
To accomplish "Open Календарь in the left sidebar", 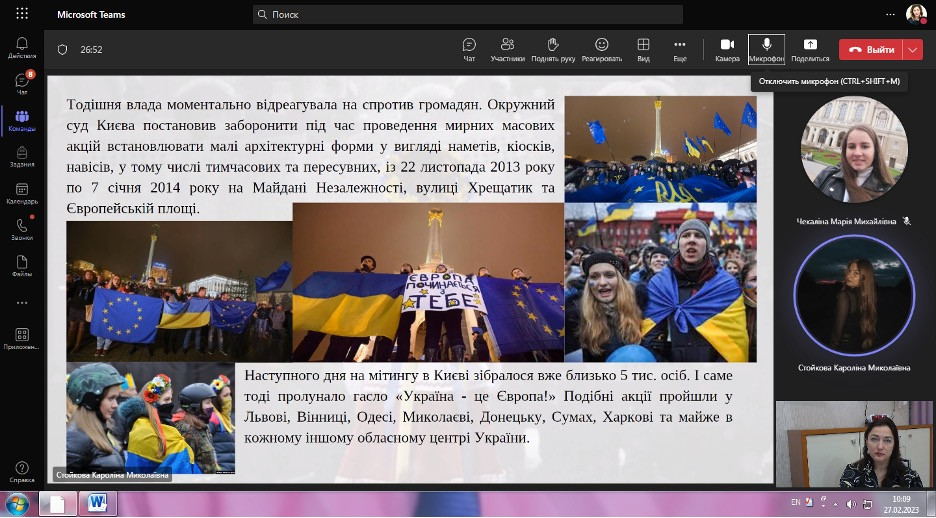I will point(22,192).
